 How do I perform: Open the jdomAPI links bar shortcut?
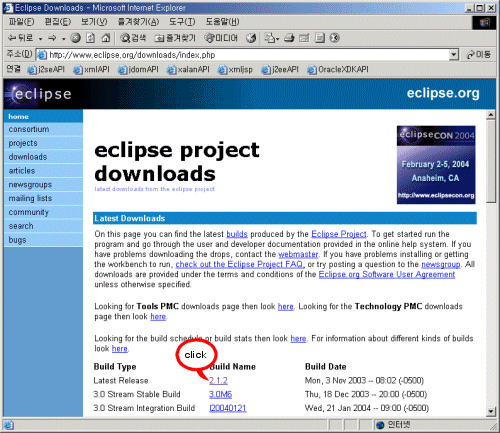tap(139, 69)
